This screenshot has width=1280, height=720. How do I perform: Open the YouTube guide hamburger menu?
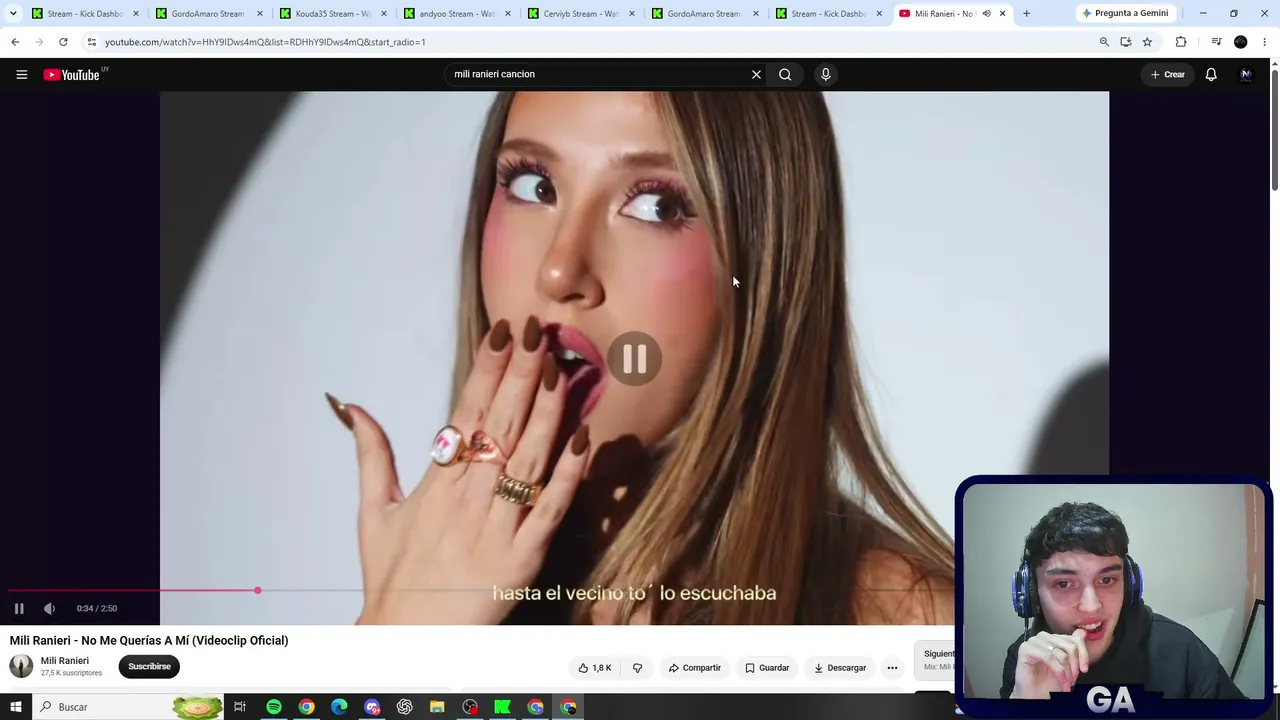point(21,74)
